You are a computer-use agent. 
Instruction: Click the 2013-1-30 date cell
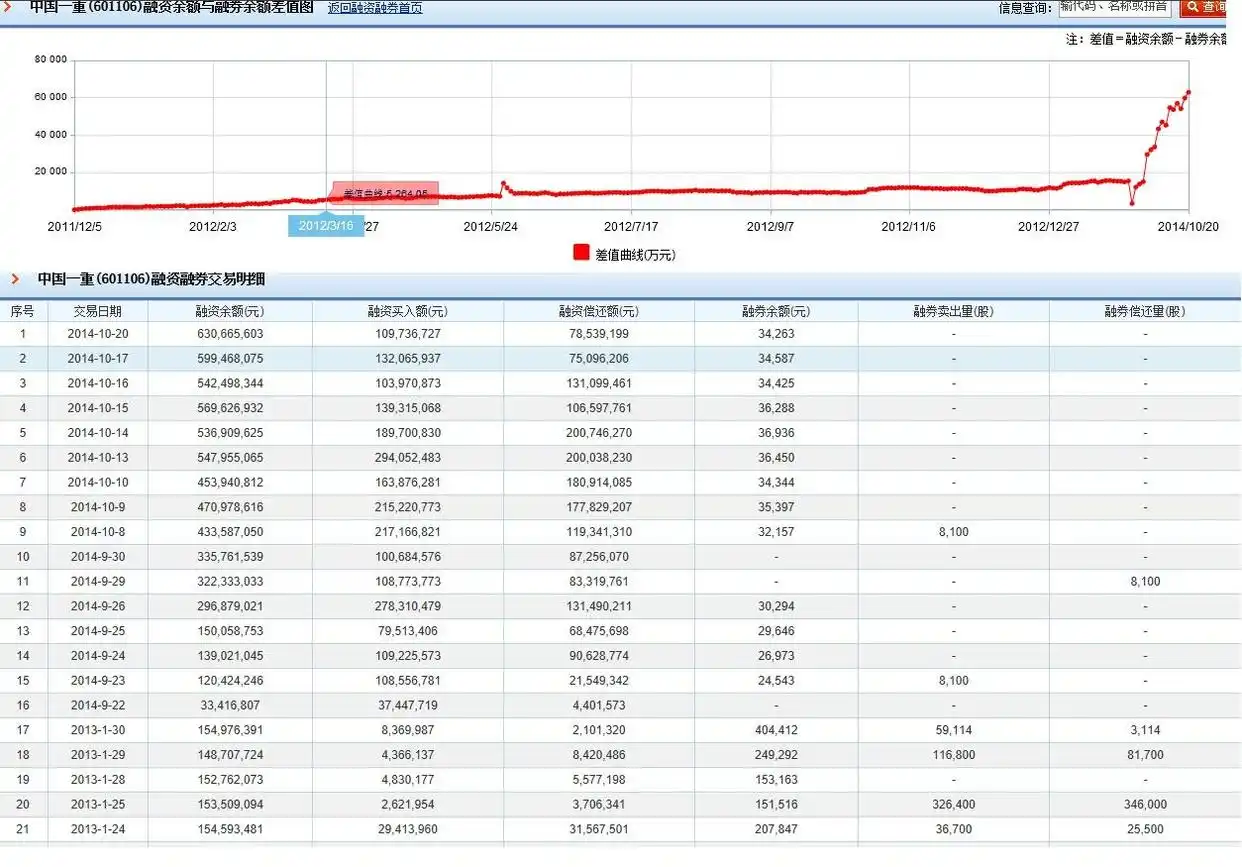(x=97, y=730)
